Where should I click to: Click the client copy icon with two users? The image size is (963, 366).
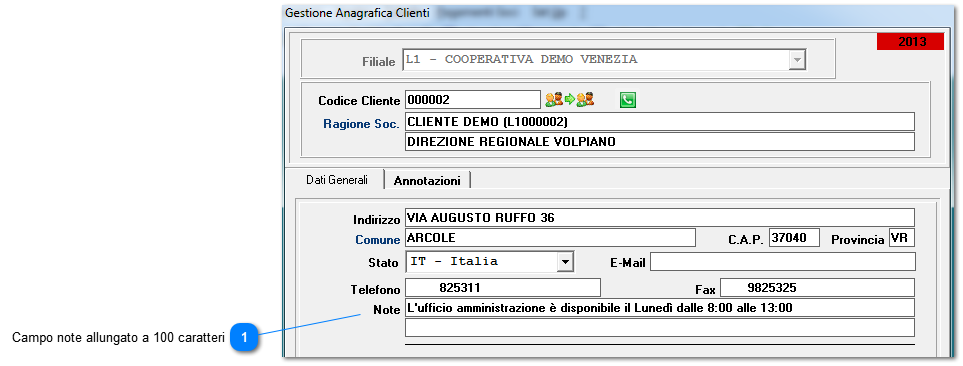(x=569, y=99)
